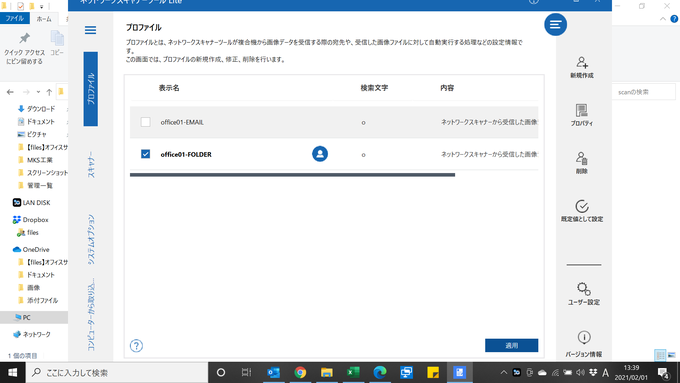The width and height of the screenshot is (680, 383).
Task: Open recent locations dropdown in Explorer
Action: [38, 92]
